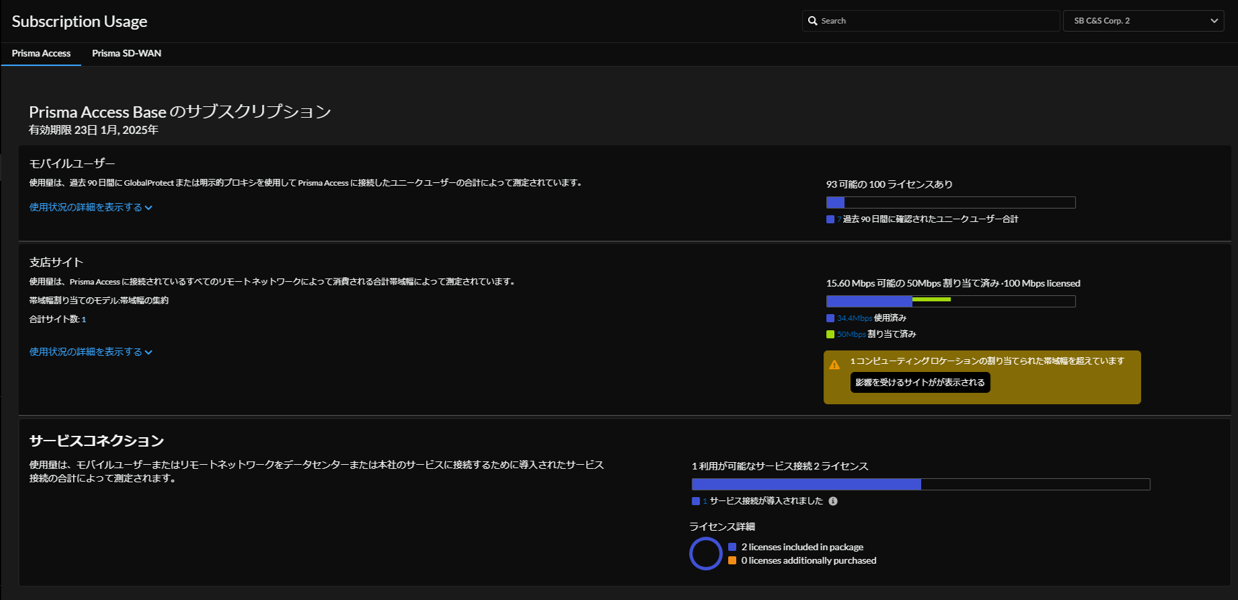Click the service connection count 1 link

click(x=705, y=501)
